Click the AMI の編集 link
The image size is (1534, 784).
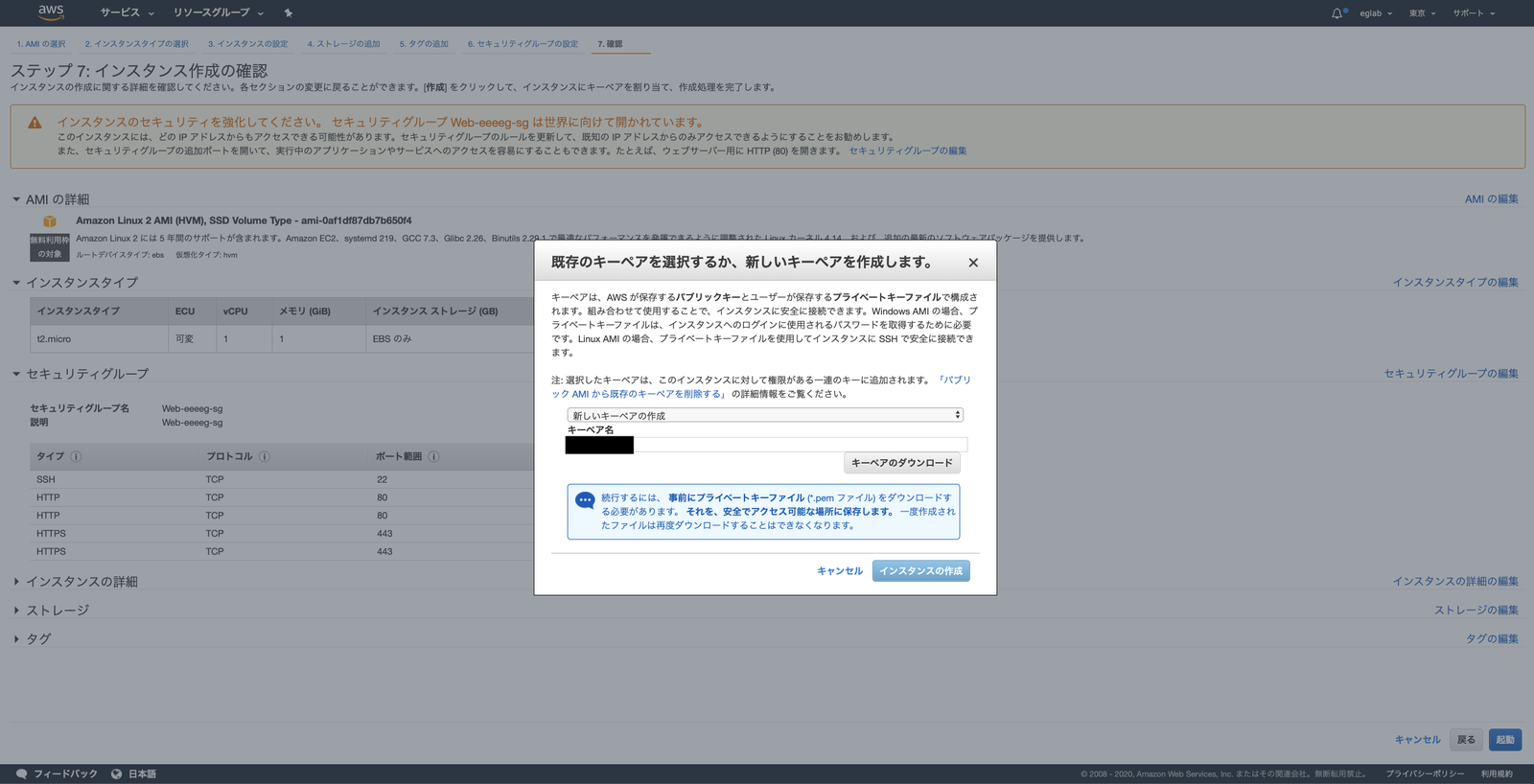1492,199
